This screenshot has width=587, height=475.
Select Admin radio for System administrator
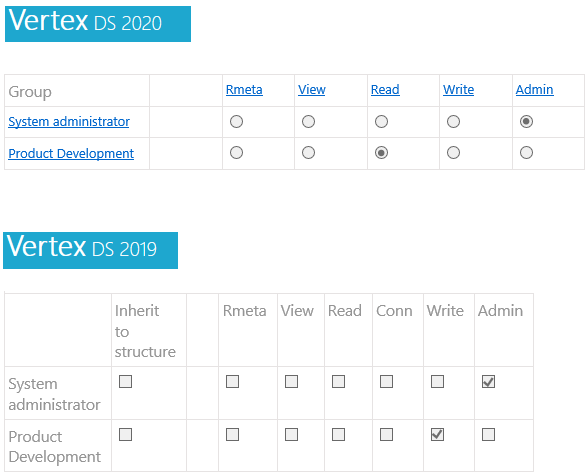coord(526,122)
